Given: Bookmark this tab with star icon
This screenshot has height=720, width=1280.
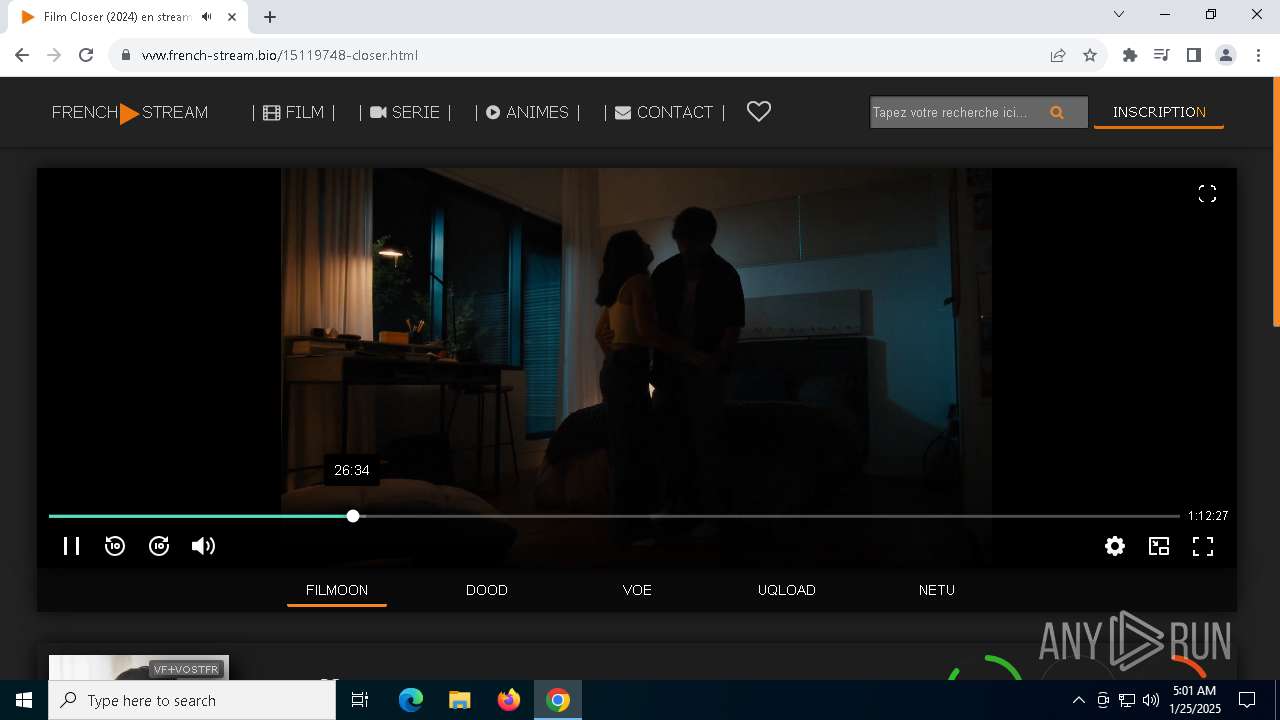Looking at the screenshot, I should (x=1090, y=55).
